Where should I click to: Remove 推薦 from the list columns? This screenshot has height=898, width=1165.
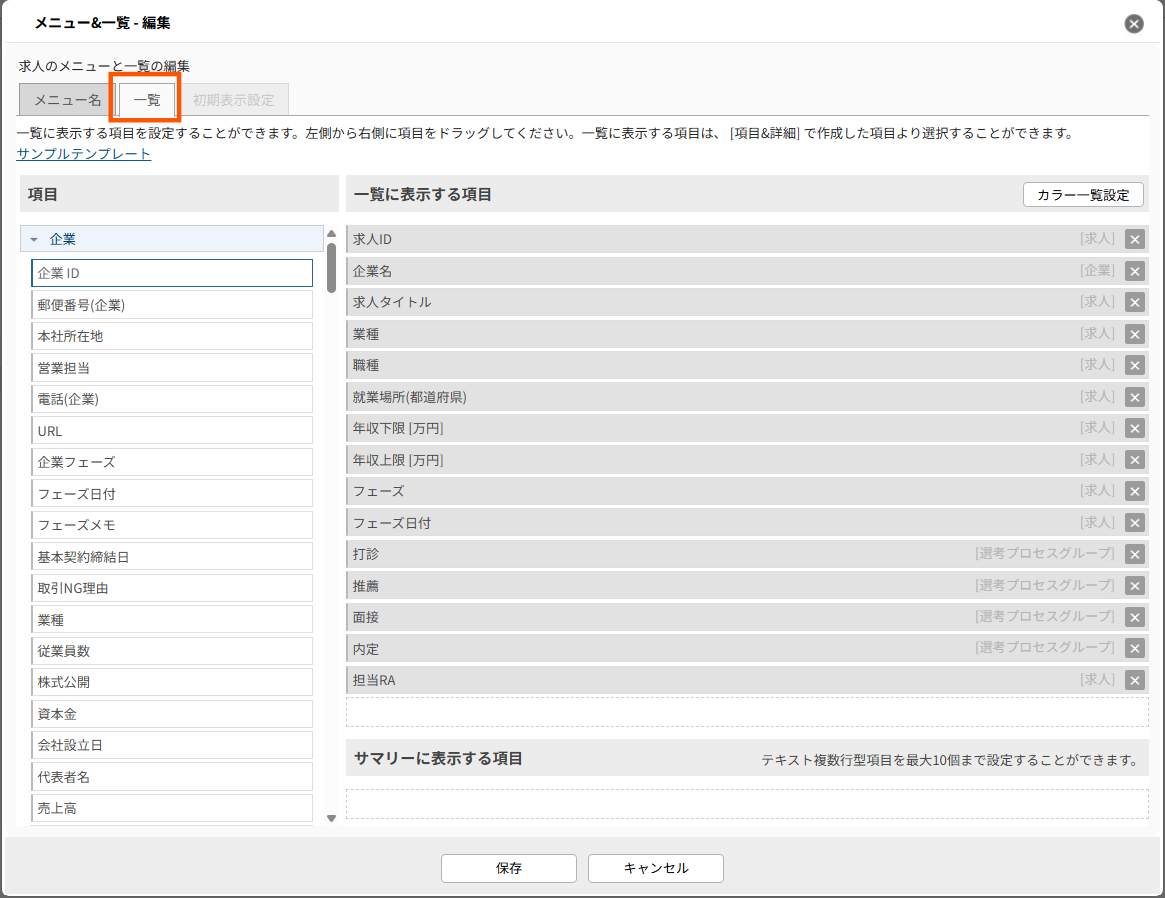pyautogui.click(x=1134, y=586)
